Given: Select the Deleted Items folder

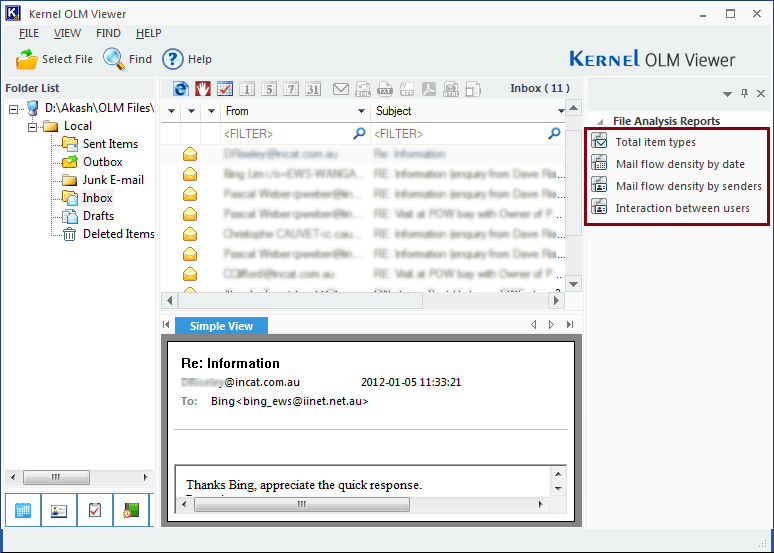Looking at the screenshot, I should point(118,234).
